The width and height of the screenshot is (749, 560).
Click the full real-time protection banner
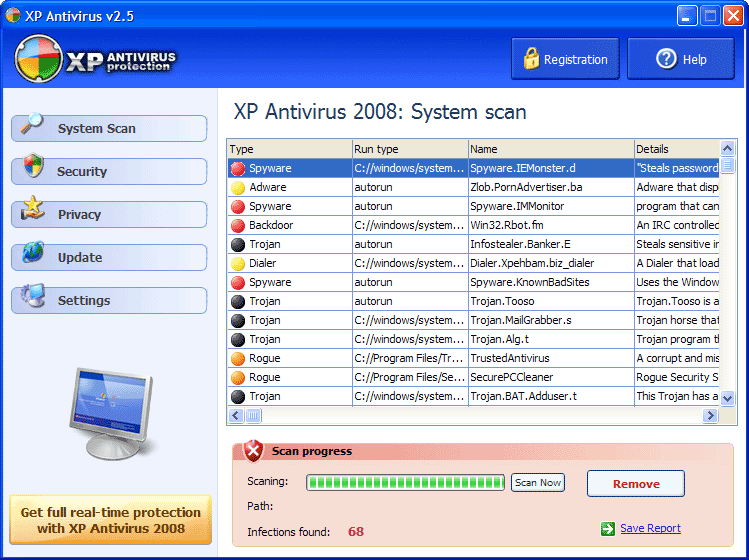click(x=110, y=520)
